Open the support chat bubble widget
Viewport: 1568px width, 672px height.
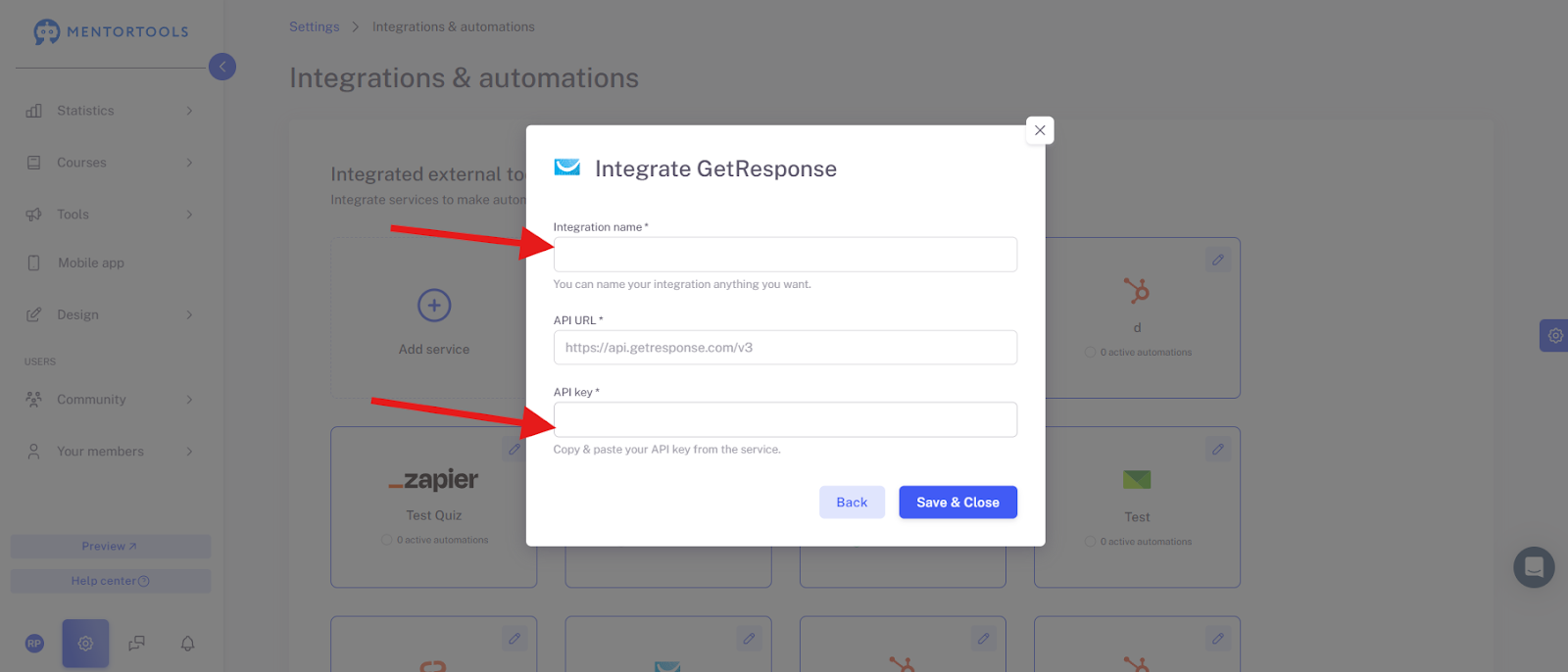(x=1534, y=567)
